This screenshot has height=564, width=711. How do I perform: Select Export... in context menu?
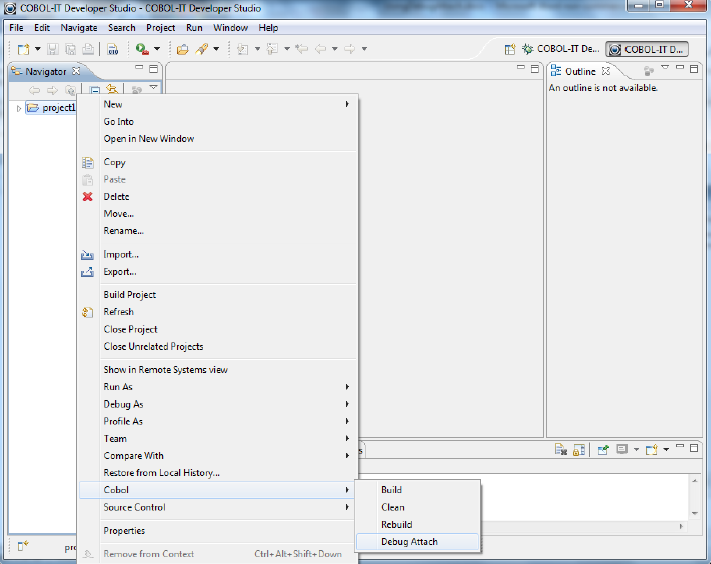click(x=218, y=272)
